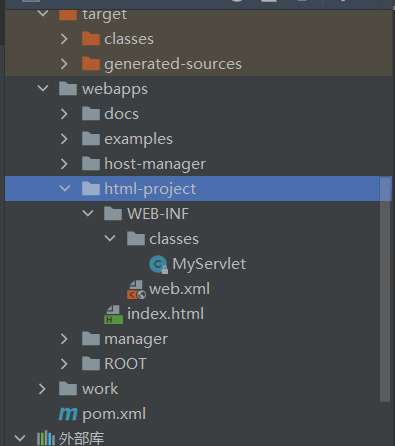The width and height of the screenshot is (395, 446).
Task: Collapse the webapps folder
Action: pos(43,88)
